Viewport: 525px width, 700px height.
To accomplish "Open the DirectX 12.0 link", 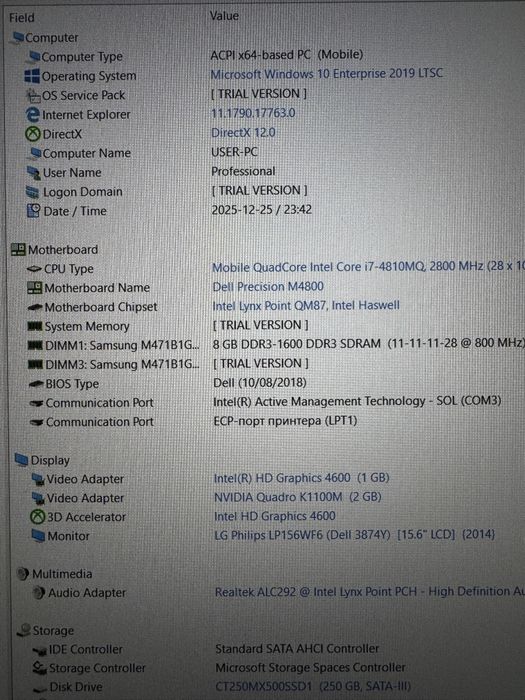I will [243, 133].
